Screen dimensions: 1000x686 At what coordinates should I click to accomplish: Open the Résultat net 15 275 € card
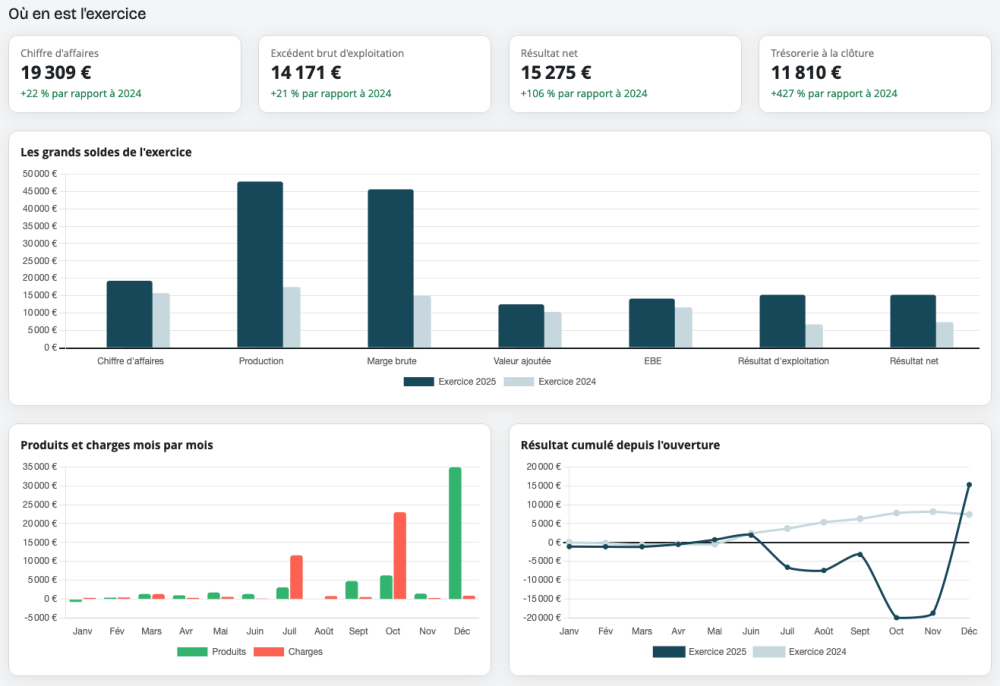pos(625,74)
